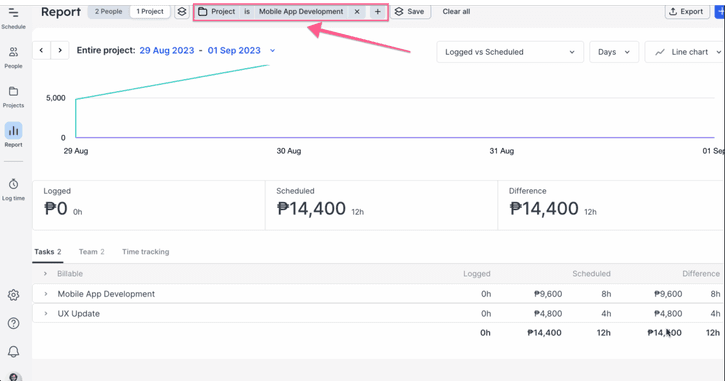Expand the Mobile App Development row
This screenshot has height=381, width=725.
click(x=45, y=294)
